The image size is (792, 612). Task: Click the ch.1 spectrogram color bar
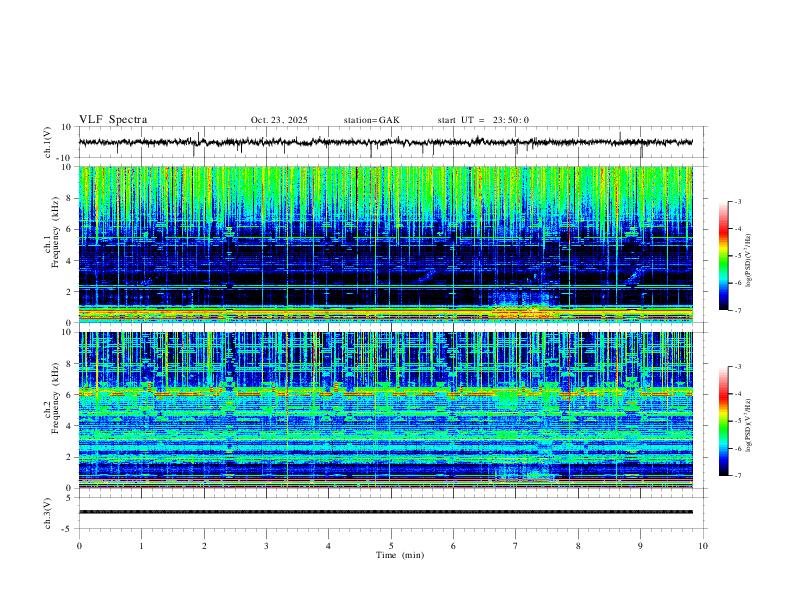click(723, 256)
